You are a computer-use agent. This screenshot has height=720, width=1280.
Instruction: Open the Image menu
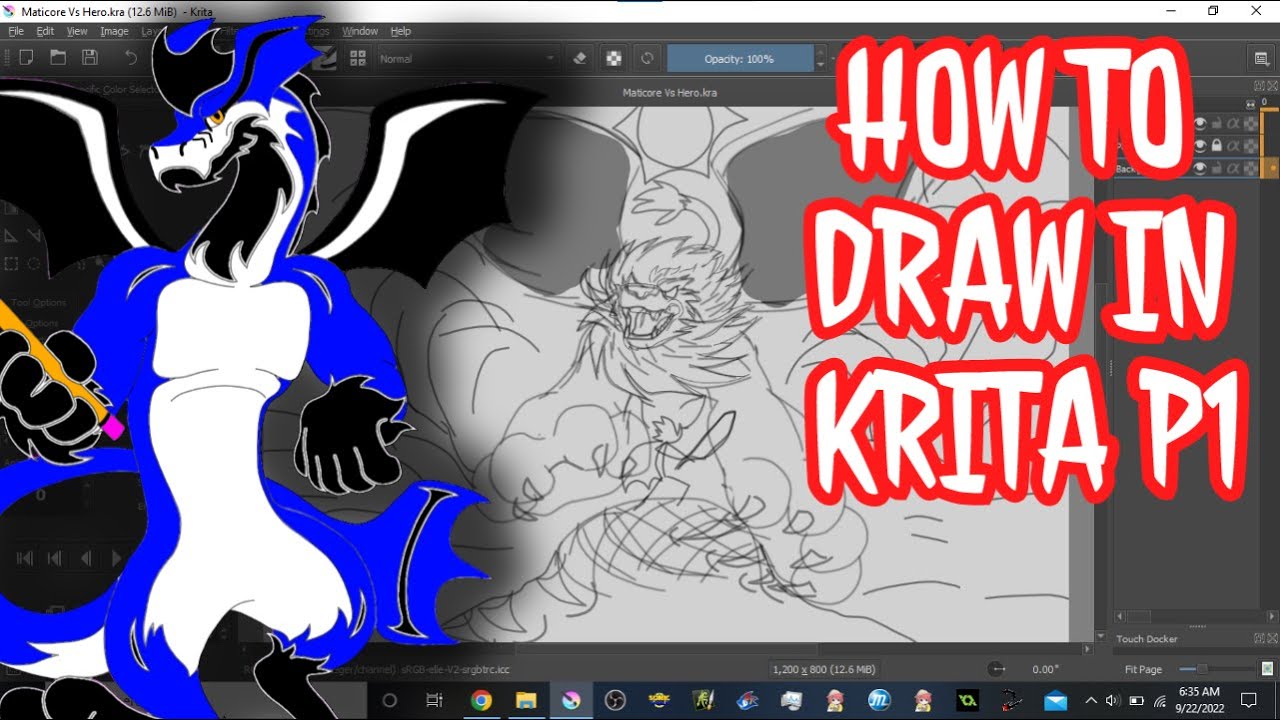(114, 31)
